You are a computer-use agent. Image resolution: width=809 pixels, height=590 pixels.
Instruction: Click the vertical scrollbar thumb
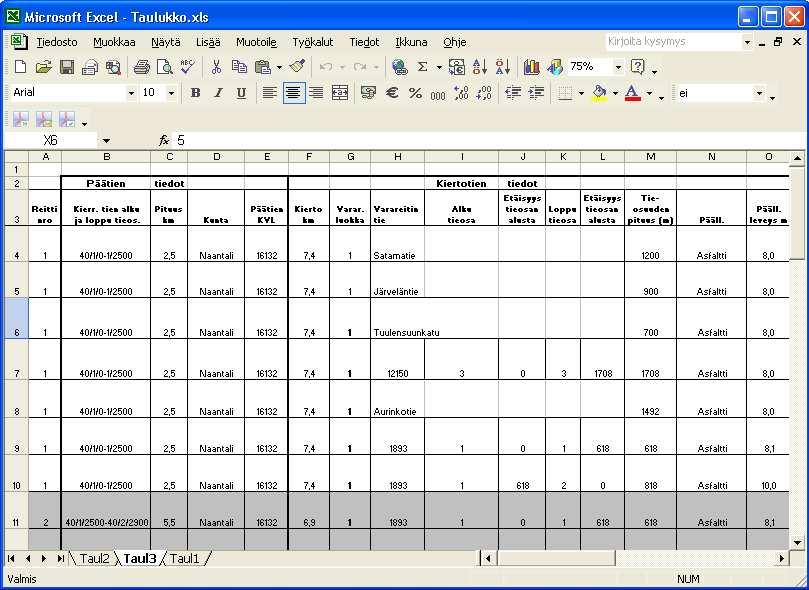tap(797, 215)
